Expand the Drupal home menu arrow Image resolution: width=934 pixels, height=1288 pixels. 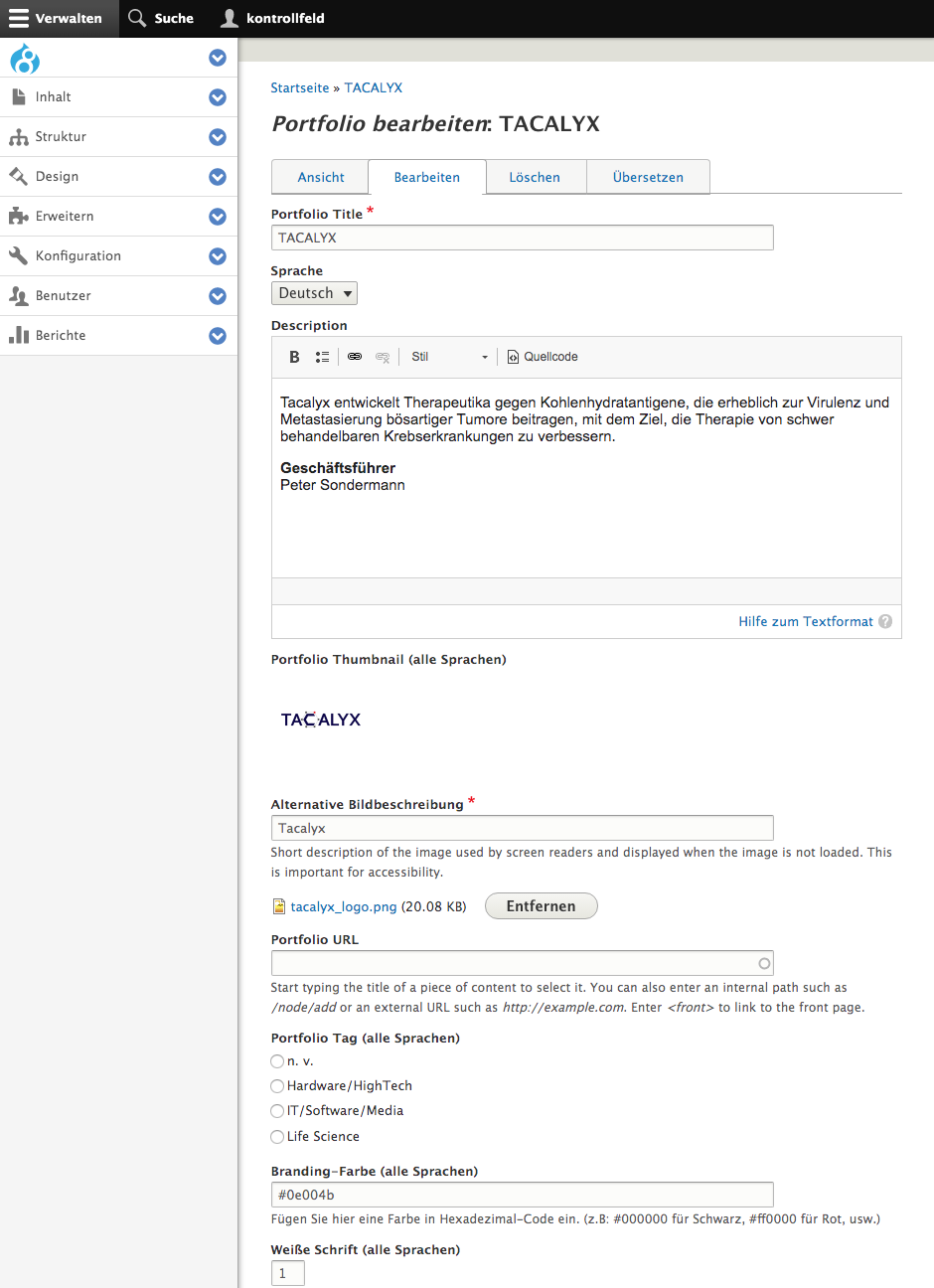(218, 58)
